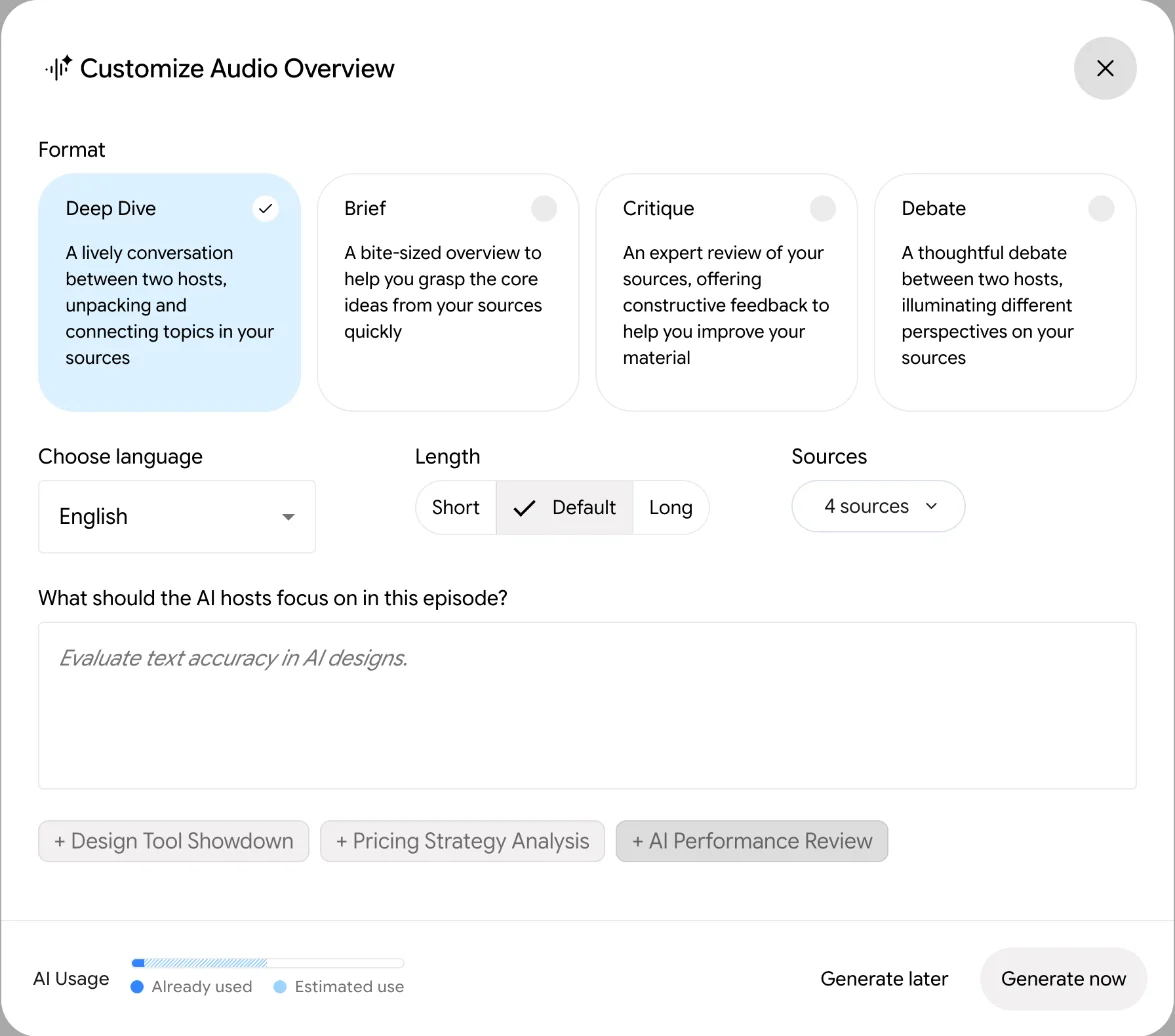Click the audio sparkle icon beside the title
This screenshot has height=1036, width=1175.
[58, 68]
